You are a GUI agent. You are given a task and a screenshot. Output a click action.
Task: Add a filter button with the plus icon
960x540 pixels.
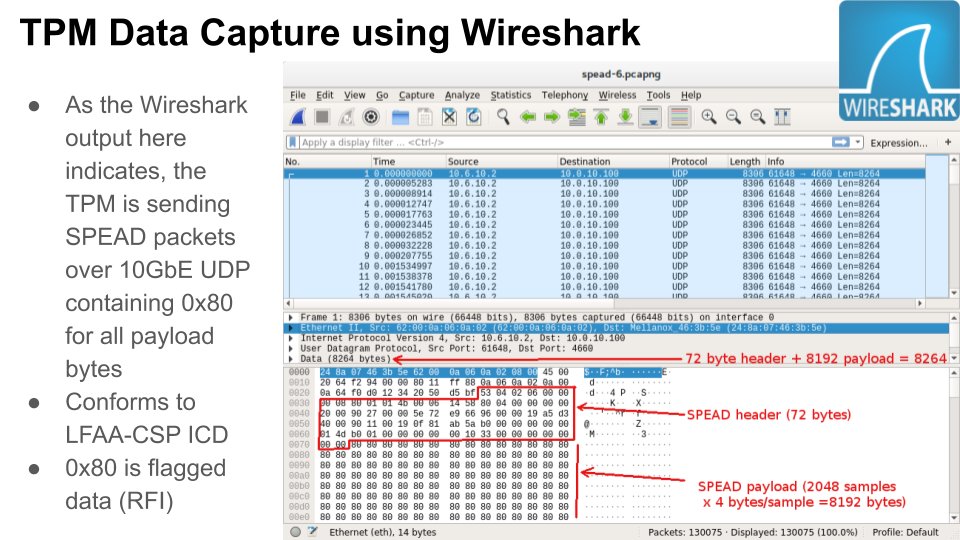(948, 142)
